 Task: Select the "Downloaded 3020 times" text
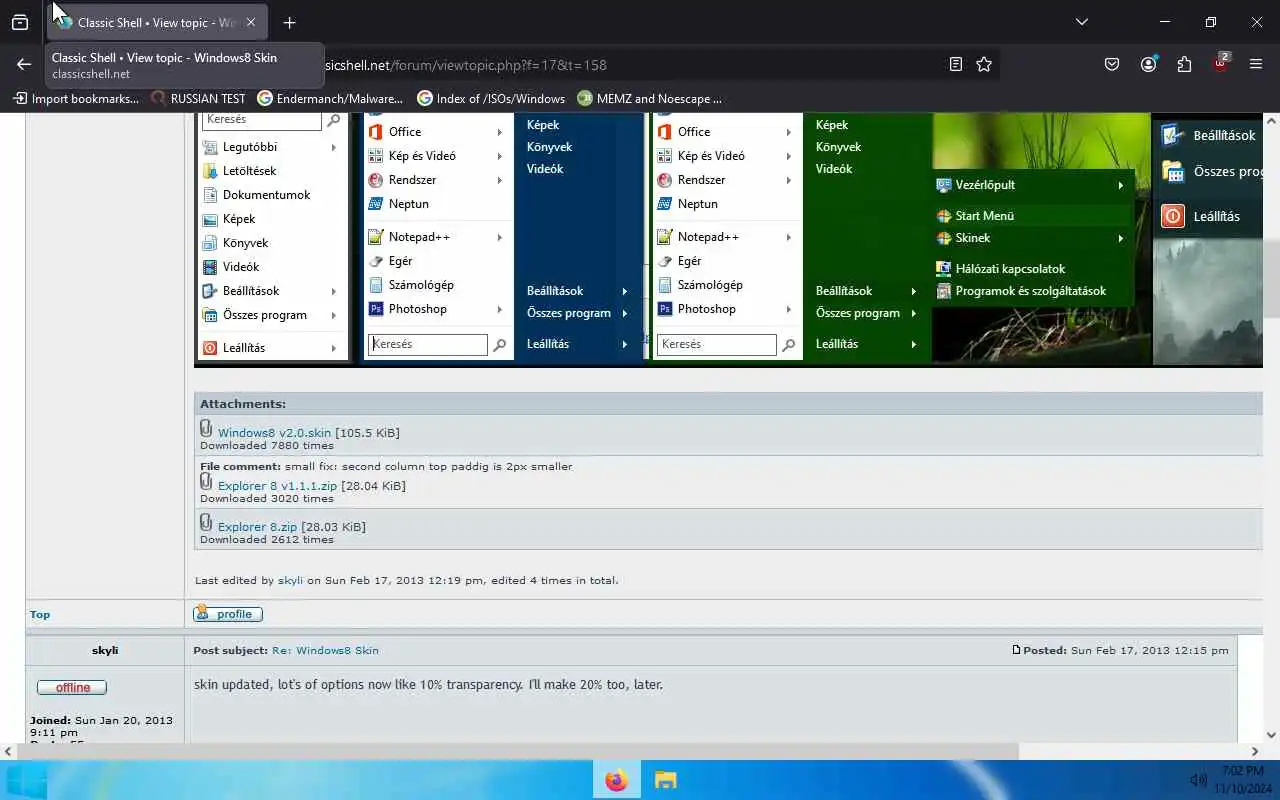click(267, 499)
